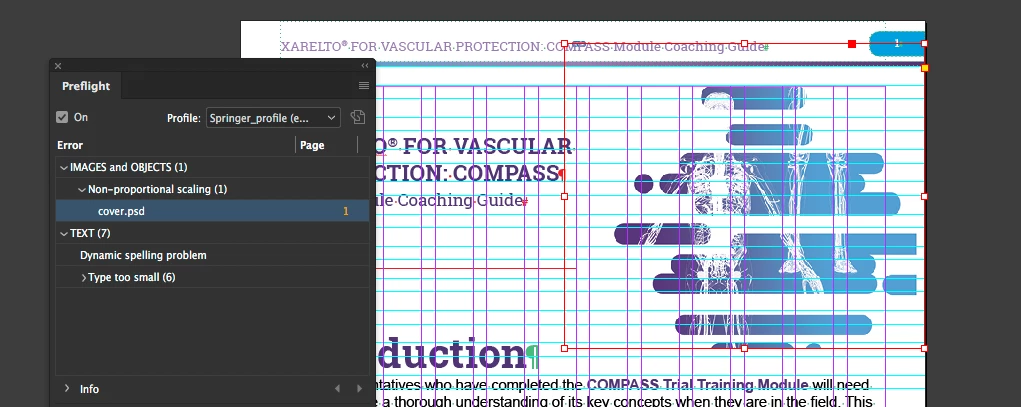
Task: Go to next error with right arrow
Action: (x=359, y=389)
